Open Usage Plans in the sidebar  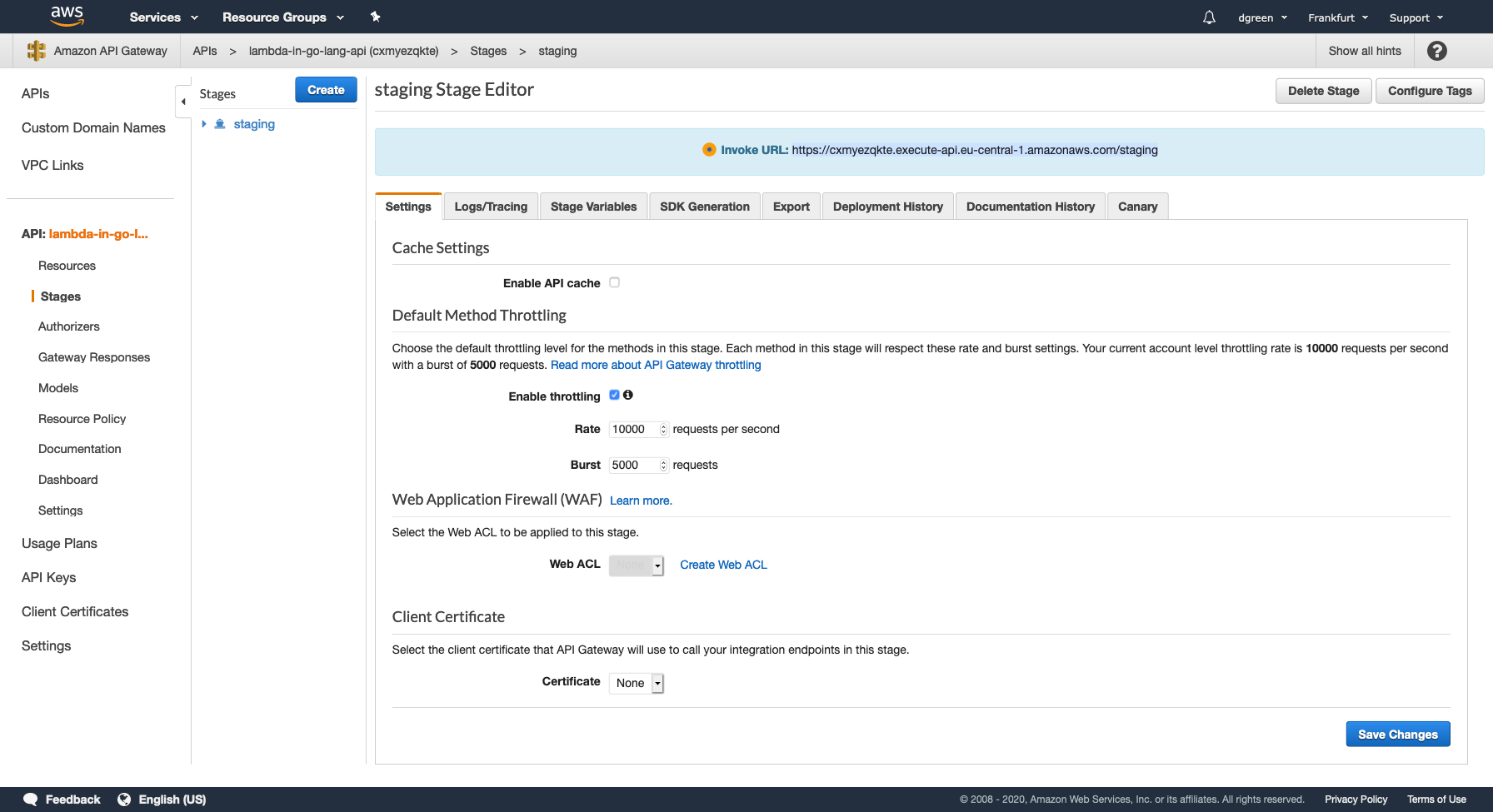click(59, 543)
